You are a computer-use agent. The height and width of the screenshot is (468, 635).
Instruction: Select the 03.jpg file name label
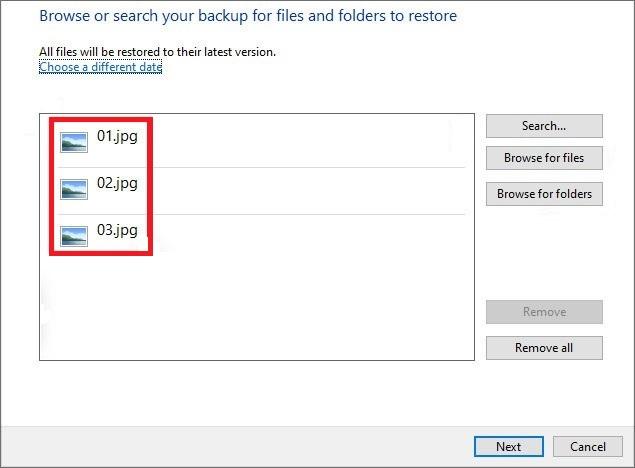117,230
